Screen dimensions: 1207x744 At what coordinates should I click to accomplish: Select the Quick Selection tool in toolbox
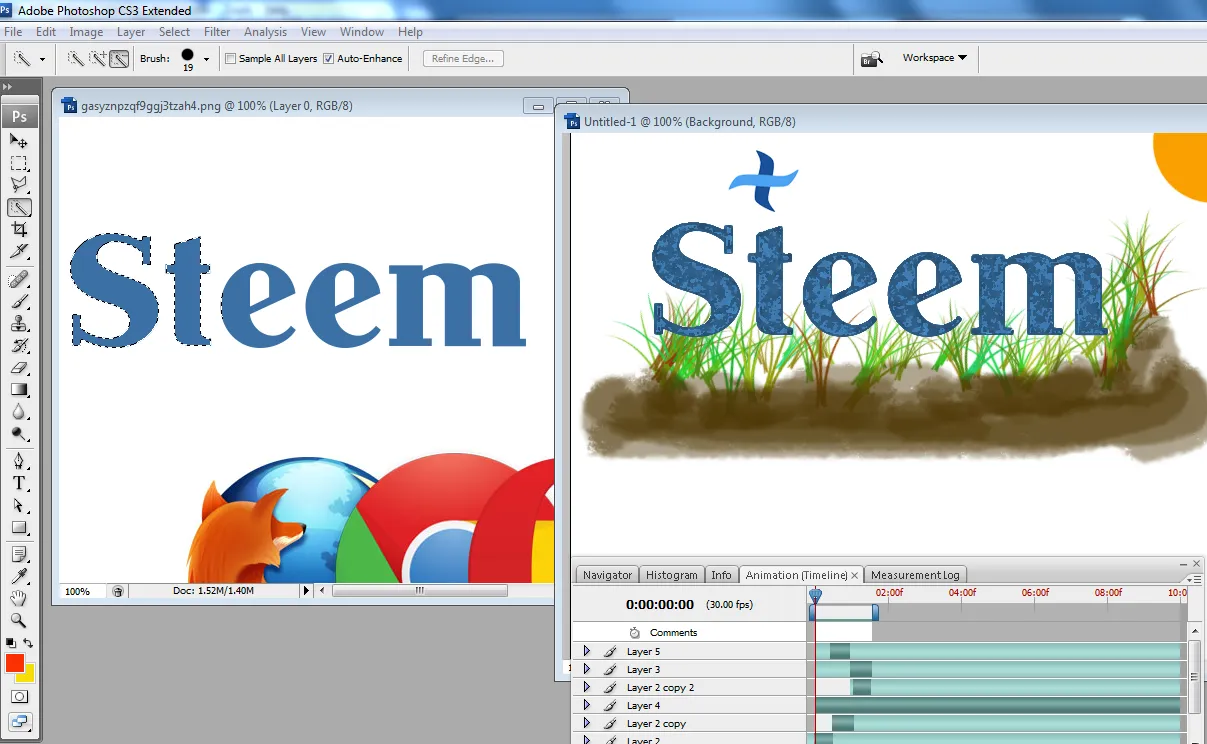19,208
